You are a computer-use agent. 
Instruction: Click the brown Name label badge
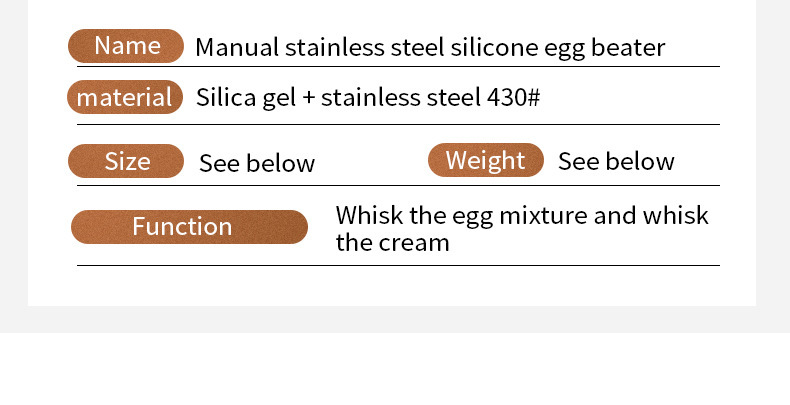(126, 46)
